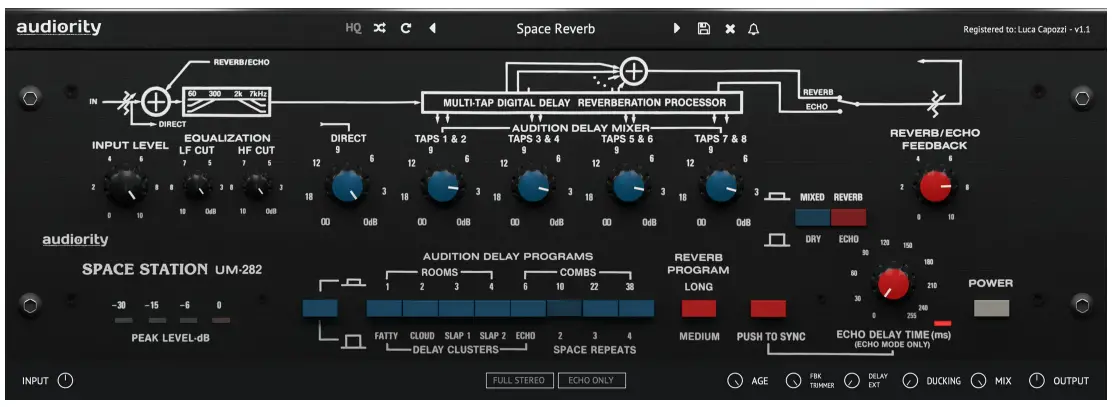Toggle the Reverb Program Long/Medium button
1112x407 pixels.
tap(699, 308)
